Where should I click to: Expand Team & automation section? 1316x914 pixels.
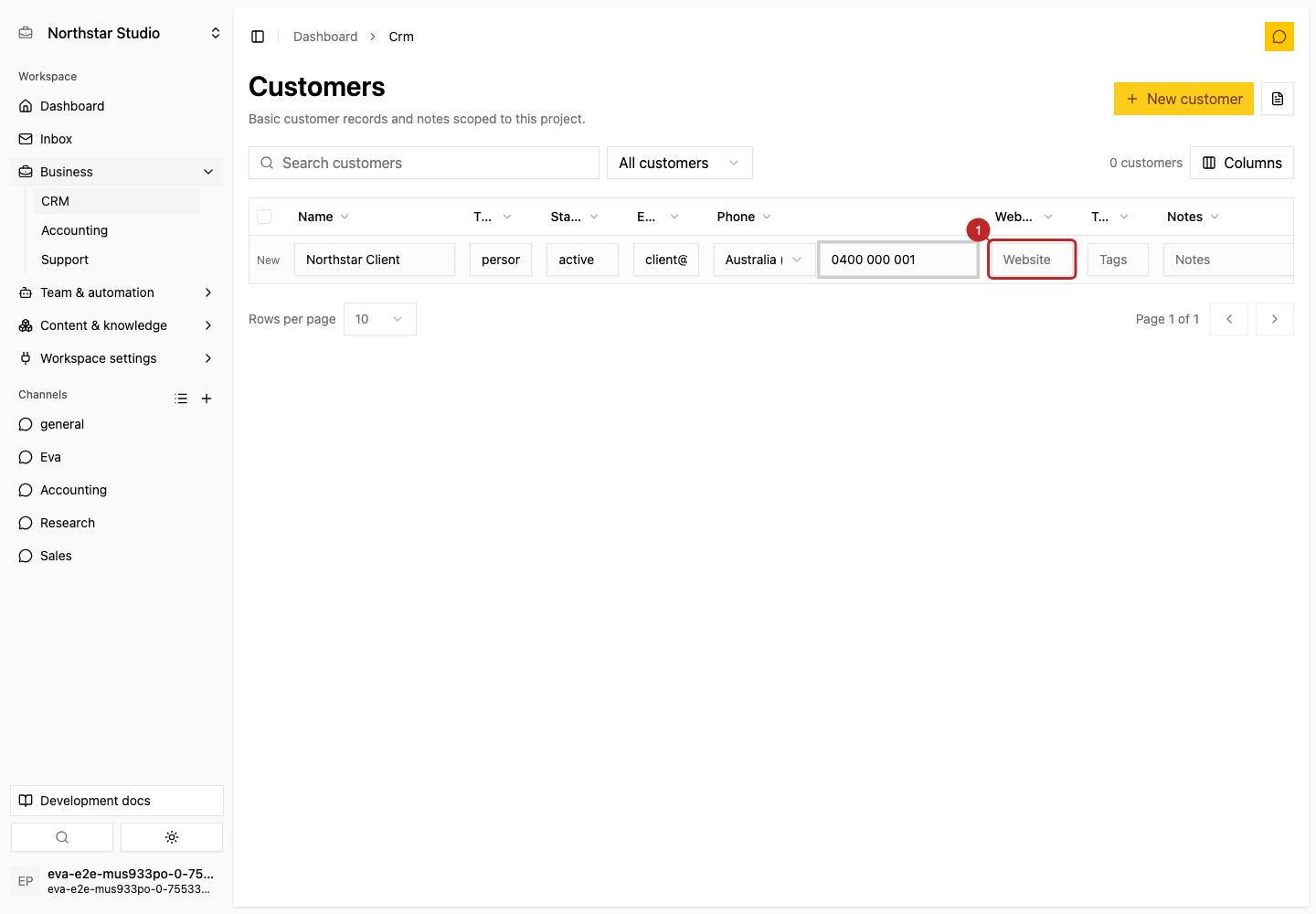pyautogui.click(x=117, y=292)
